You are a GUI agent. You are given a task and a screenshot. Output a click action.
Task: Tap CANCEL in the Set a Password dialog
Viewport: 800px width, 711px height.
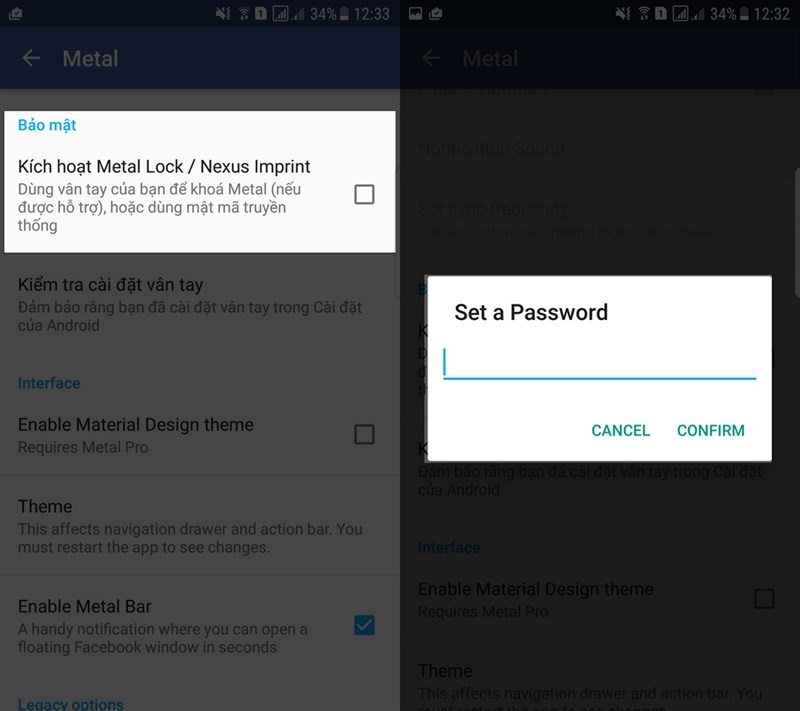pyautogui.click(x=620, y=430)
